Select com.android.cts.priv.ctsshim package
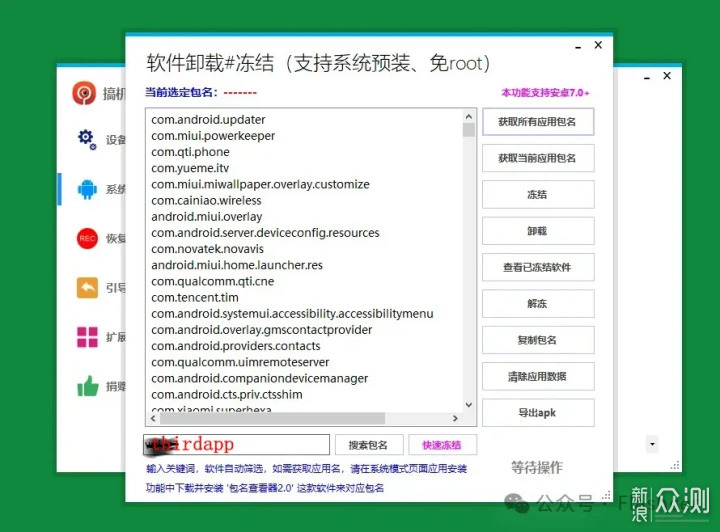This screenshot has height=532, width=720. (x=227, y=394)
